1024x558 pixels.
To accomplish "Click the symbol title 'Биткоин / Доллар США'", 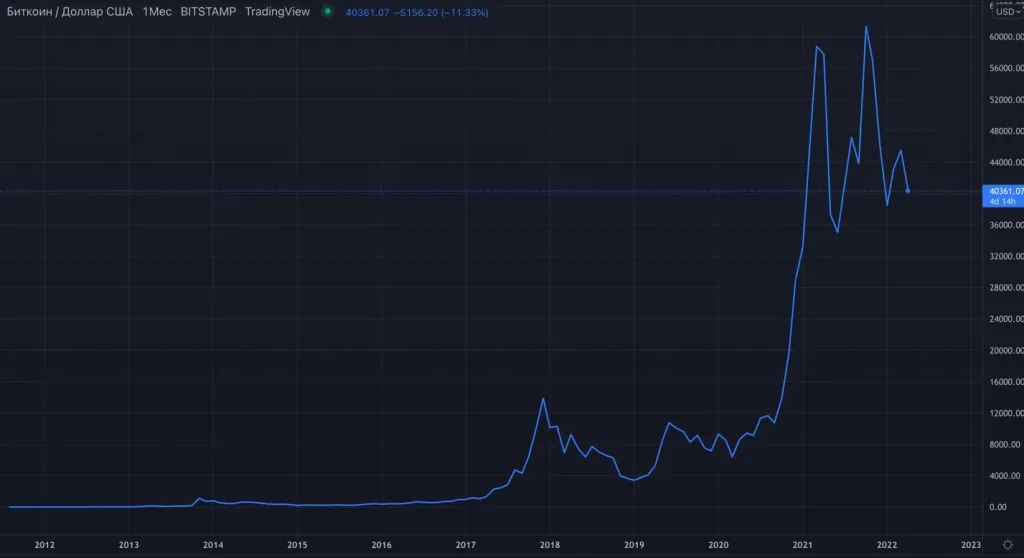I will pos(70,12).
